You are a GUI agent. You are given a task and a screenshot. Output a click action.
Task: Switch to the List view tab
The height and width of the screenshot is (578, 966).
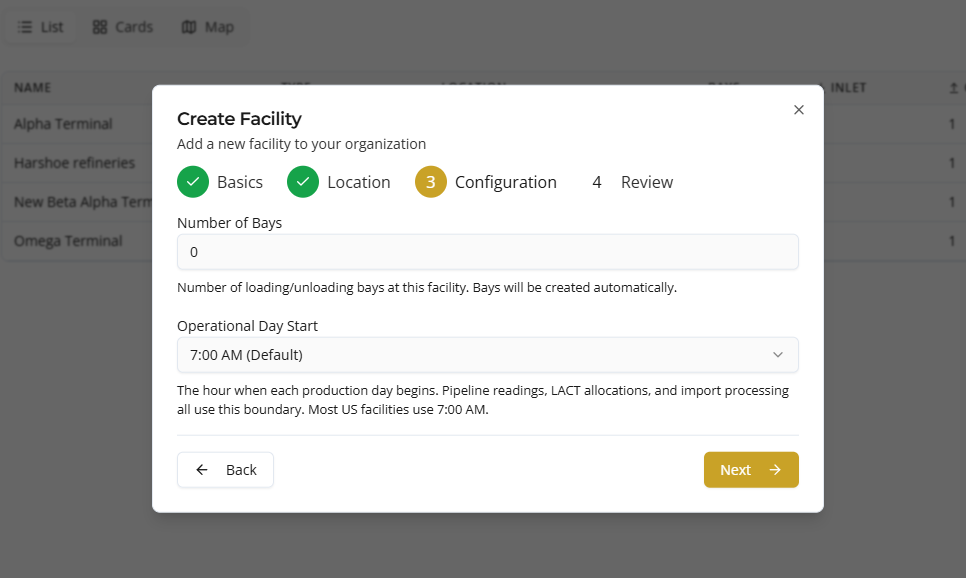pyautogui.click(x=41, y=27)
